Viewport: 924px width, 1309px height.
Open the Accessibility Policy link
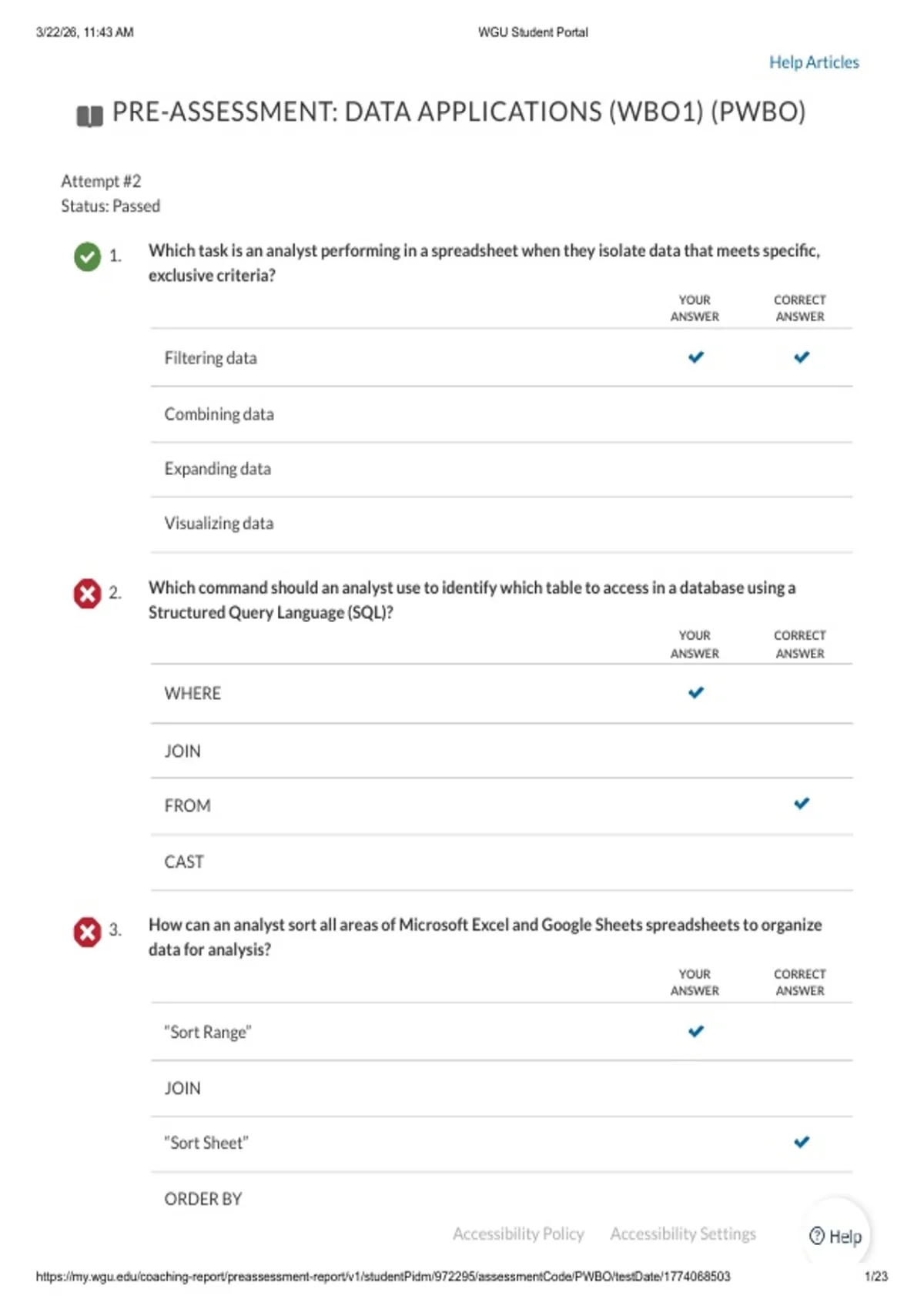click(x=518, y=1234)
